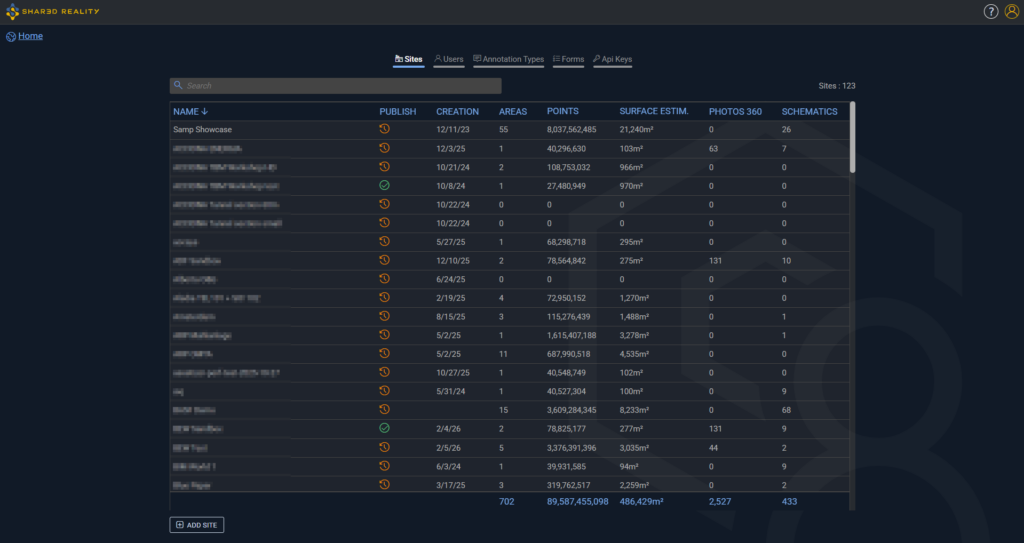Switch to the Users tab

coord(449,60)
